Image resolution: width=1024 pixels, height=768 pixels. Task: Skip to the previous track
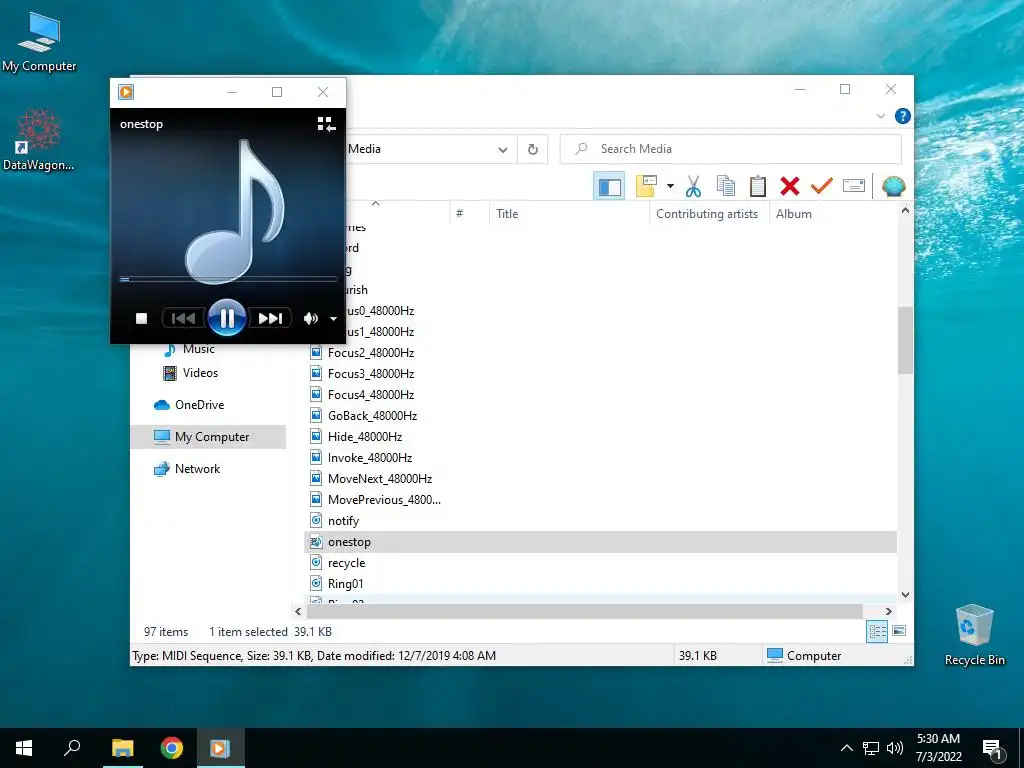point(183,318)
